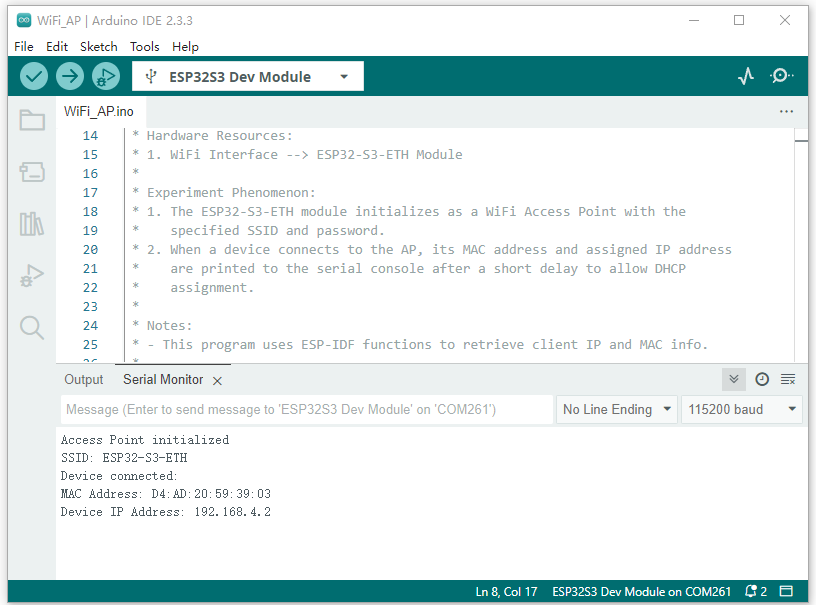Start debugging with the debug toolbar button
The width and height of the screenshot is (816, 605).
click(x=105, y=76)
